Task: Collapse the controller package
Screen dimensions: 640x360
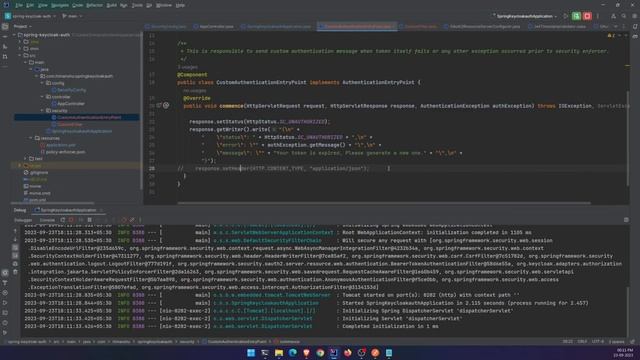Action: pos(42,97)
